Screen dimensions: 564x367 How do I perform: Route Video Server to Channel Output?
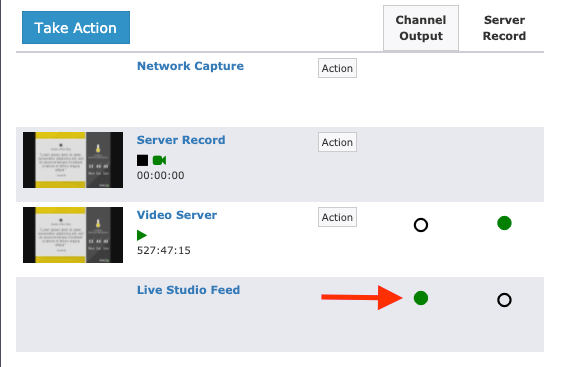(x=421, y=225)
